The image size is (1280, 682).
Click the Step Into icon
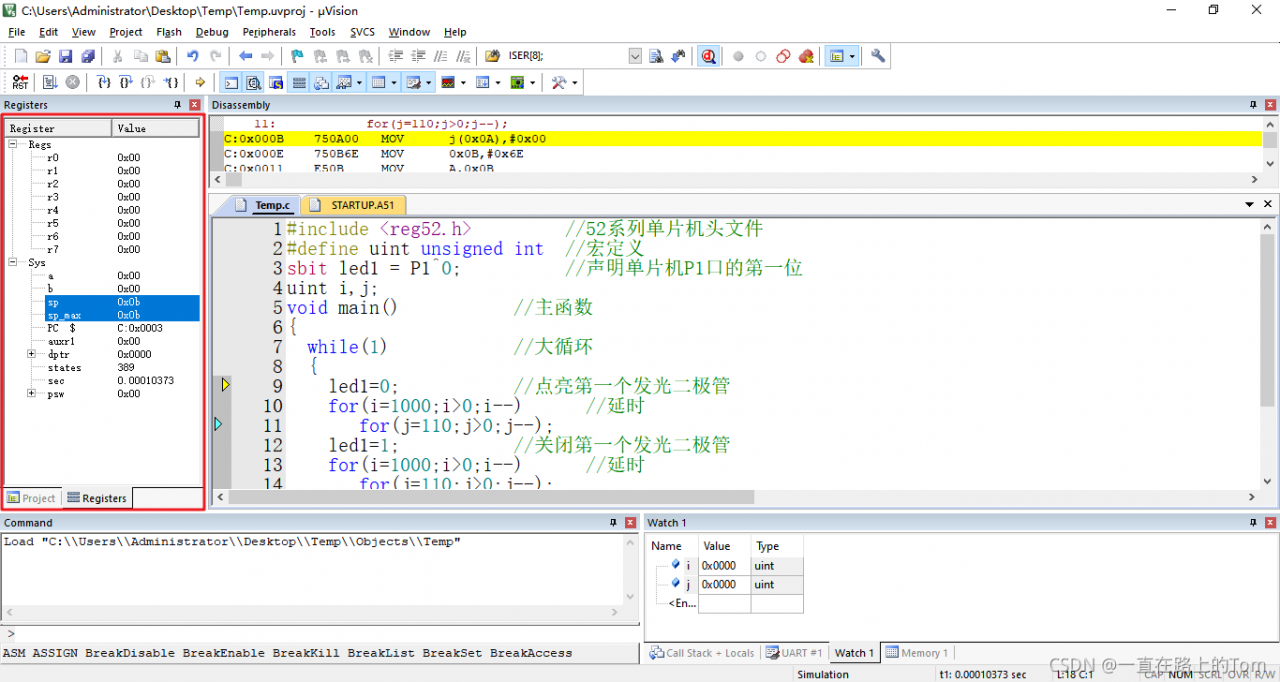(103, 82)
